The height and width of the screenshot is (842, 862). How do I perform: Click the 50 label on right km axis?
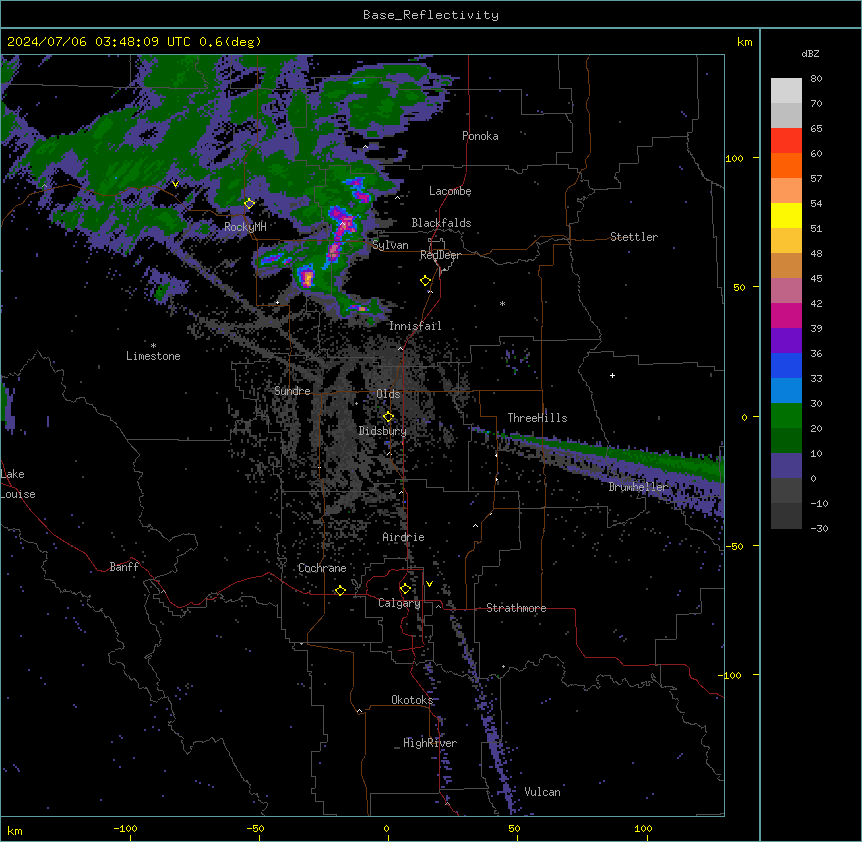[x=739, y=287]
